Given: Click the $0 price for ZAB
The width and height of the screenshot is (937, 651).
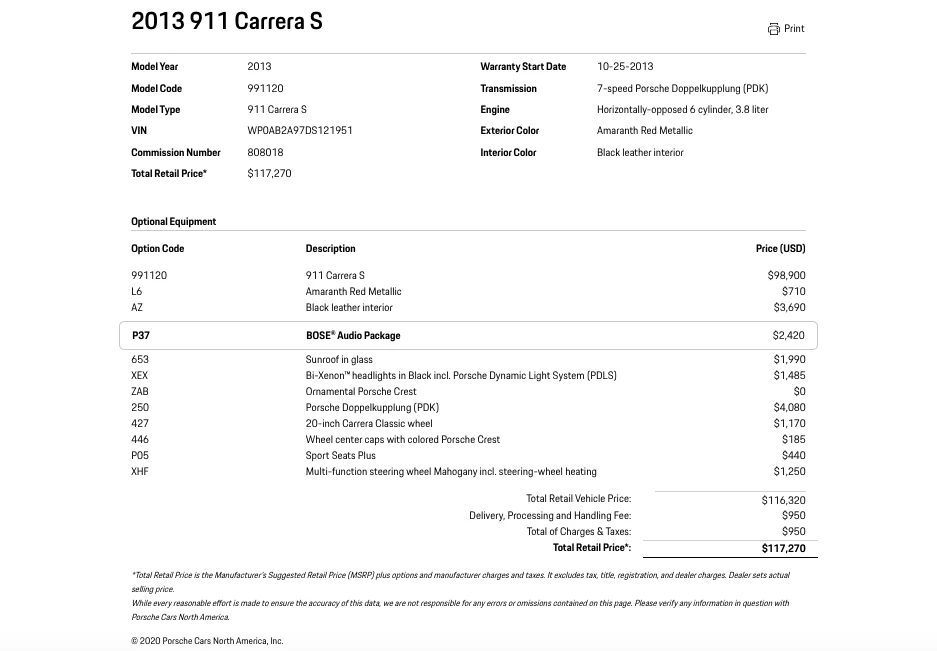Looking at the screenshot, I should [x=800, y=392].
